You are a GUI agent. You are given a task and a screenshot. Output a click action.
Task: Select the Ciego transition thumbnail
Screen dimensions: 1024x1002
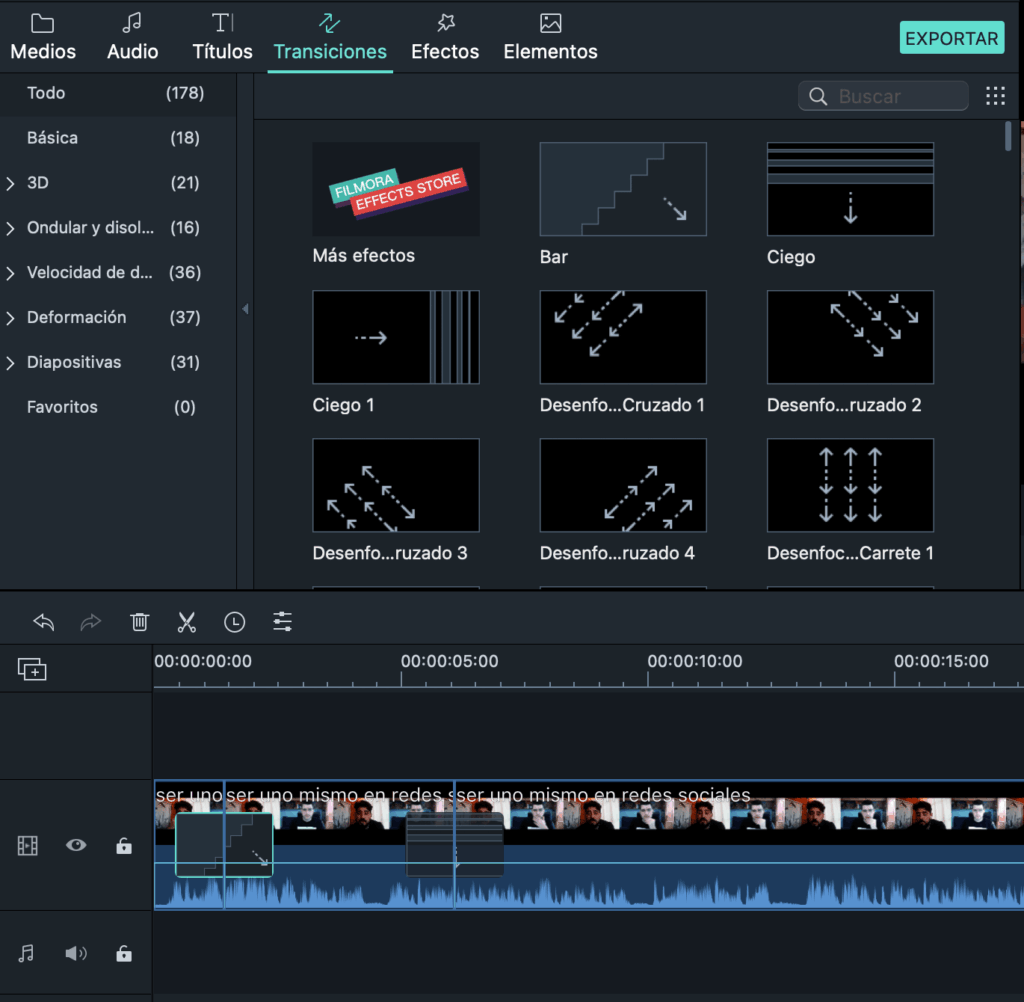click(850, 189)
